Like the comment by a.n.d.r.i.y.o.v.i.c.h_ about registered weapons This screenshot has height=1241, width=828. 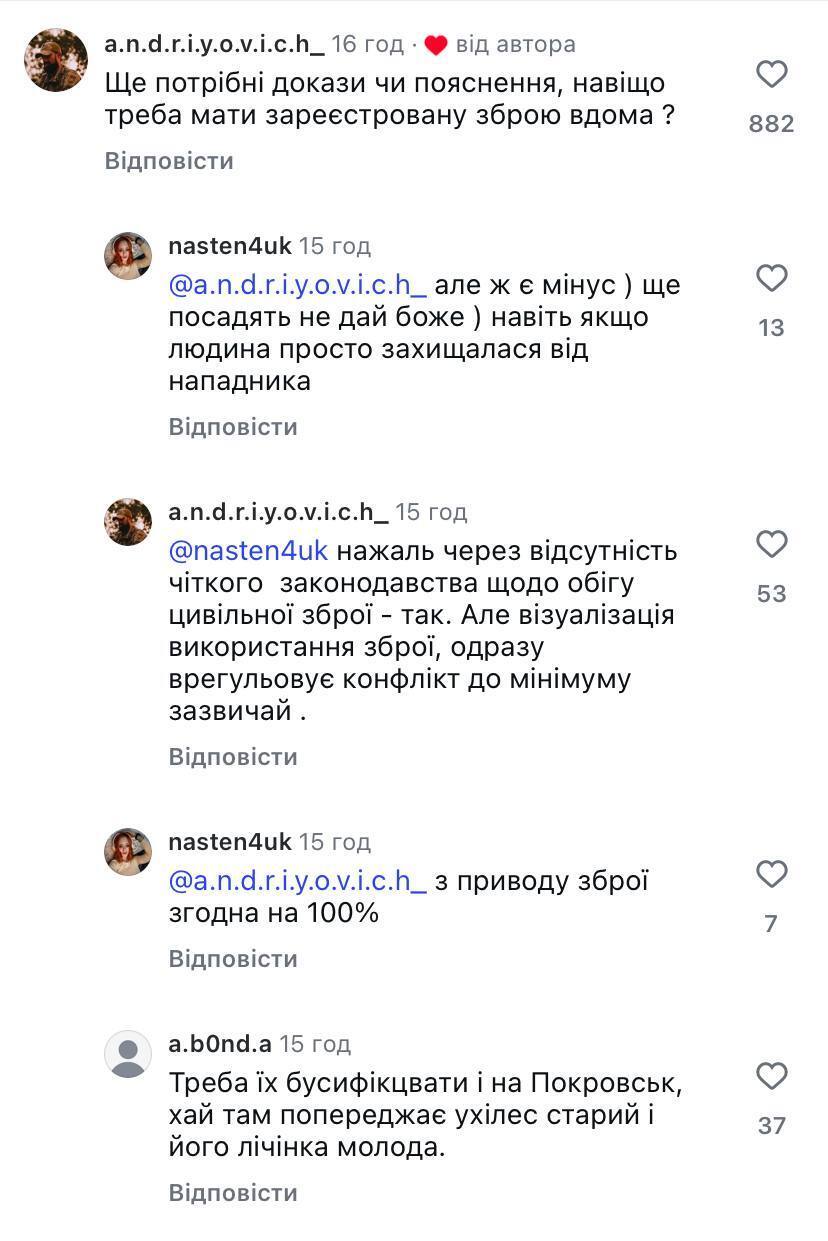pos(771,72)
